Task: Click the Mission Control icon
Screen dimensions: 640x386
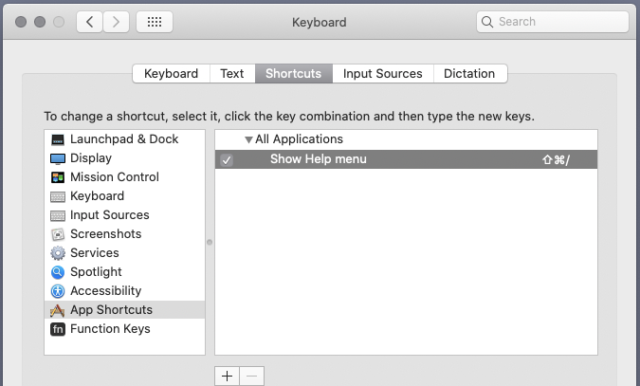Action: pos(58,177)
